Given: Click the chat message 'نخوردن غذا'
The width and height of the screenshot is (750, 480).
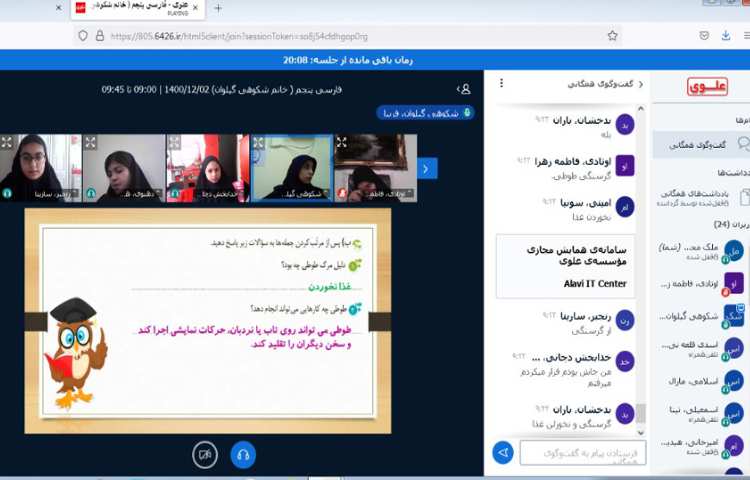Looking at the screenshot, I should pos(592,218).
